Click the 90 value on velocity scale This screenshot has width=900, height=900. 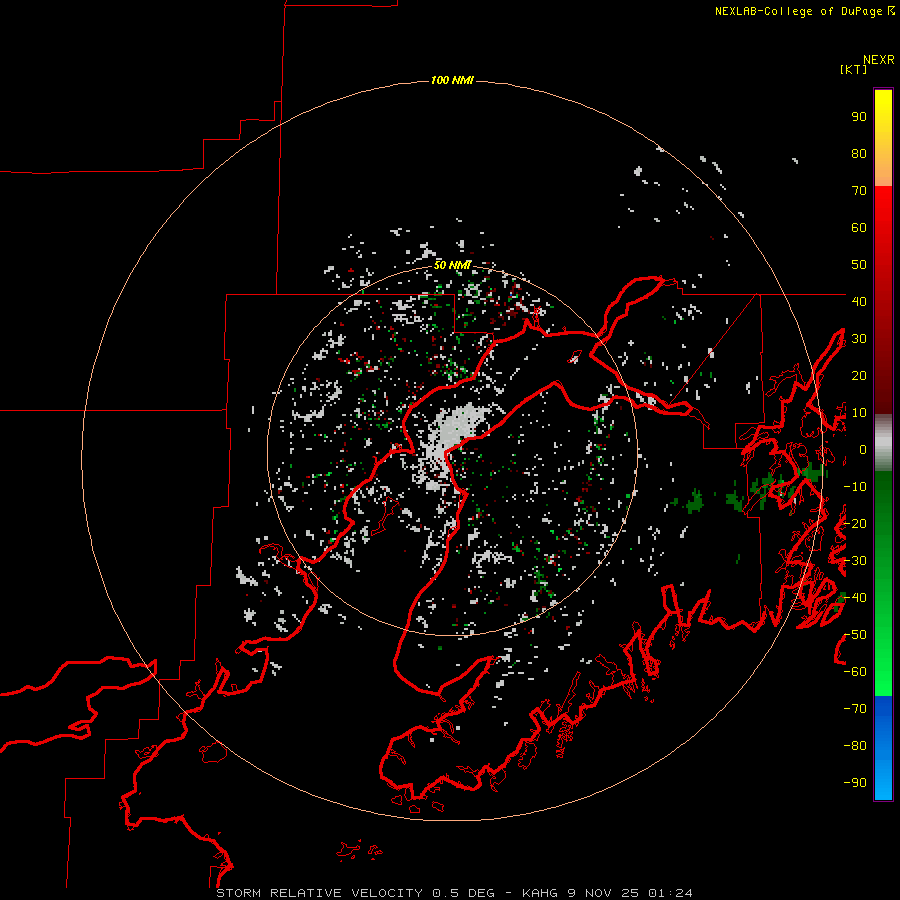(x=859, y=117)
